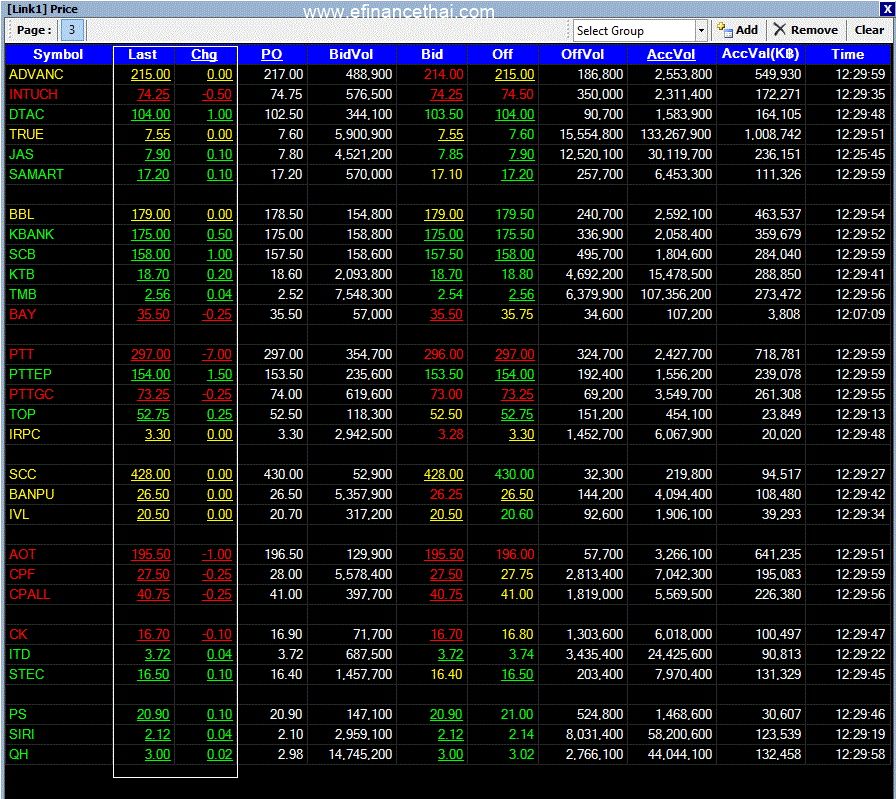Select the TMB symbol
Image resolution: width=896 pixels, height=799 pixels.
pos(22,294)
